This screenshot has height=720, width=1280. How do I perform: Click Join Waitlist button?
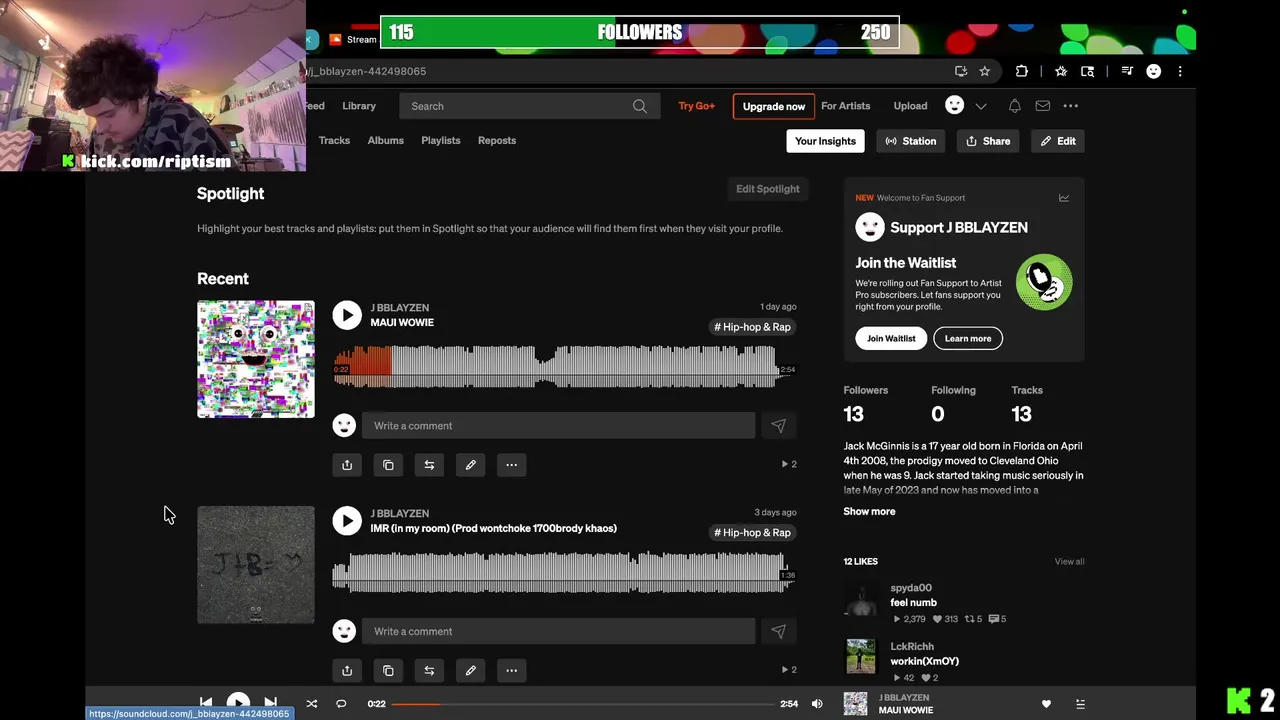click(891, 339)
